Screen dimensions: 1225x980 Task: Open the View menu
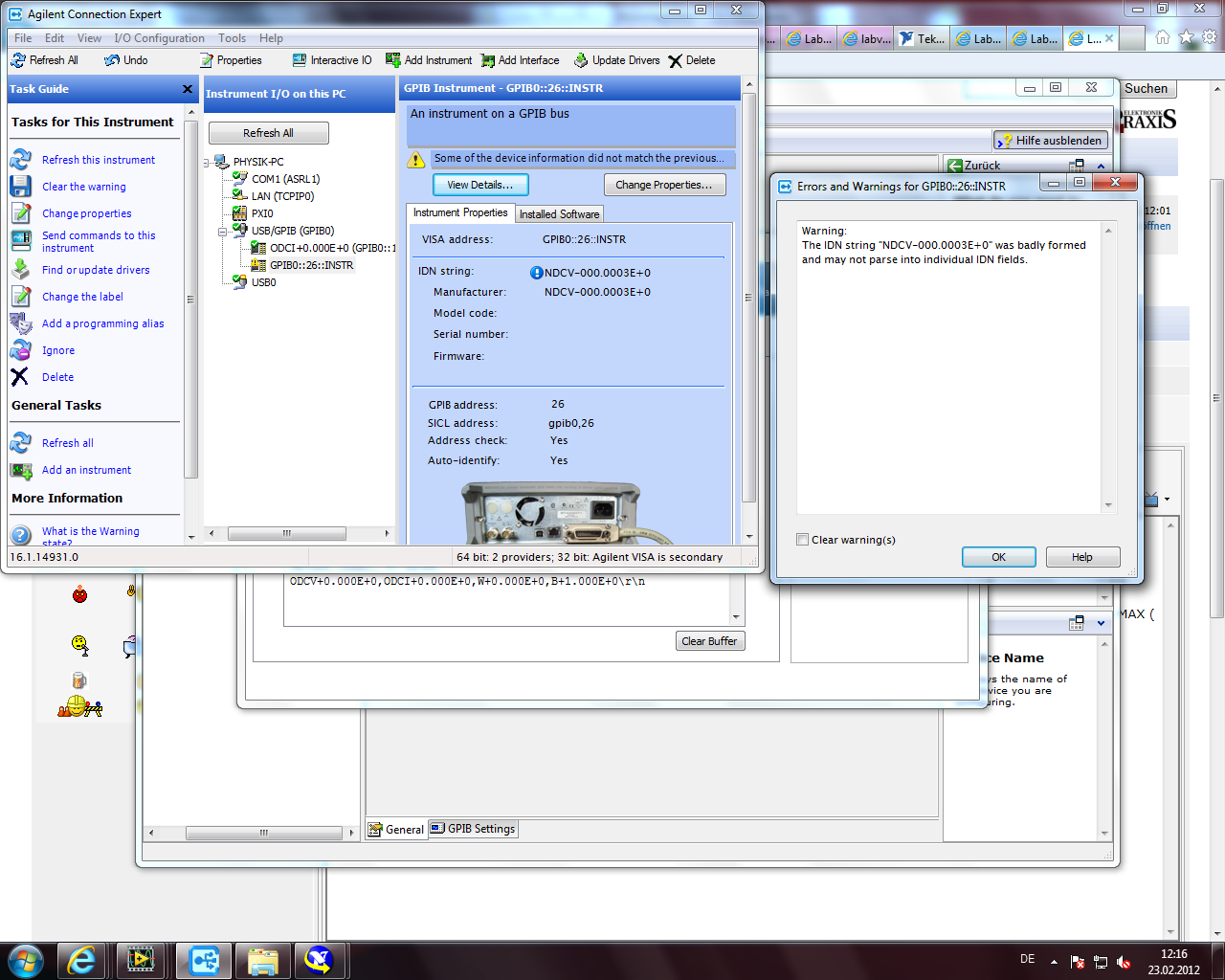[89, 38]
